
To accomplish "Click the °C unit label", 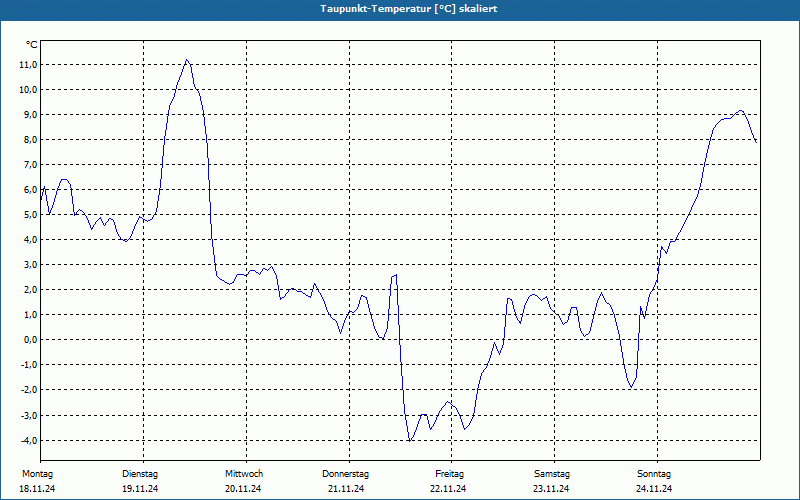I will pyautogui.click(x=32, y=45).
